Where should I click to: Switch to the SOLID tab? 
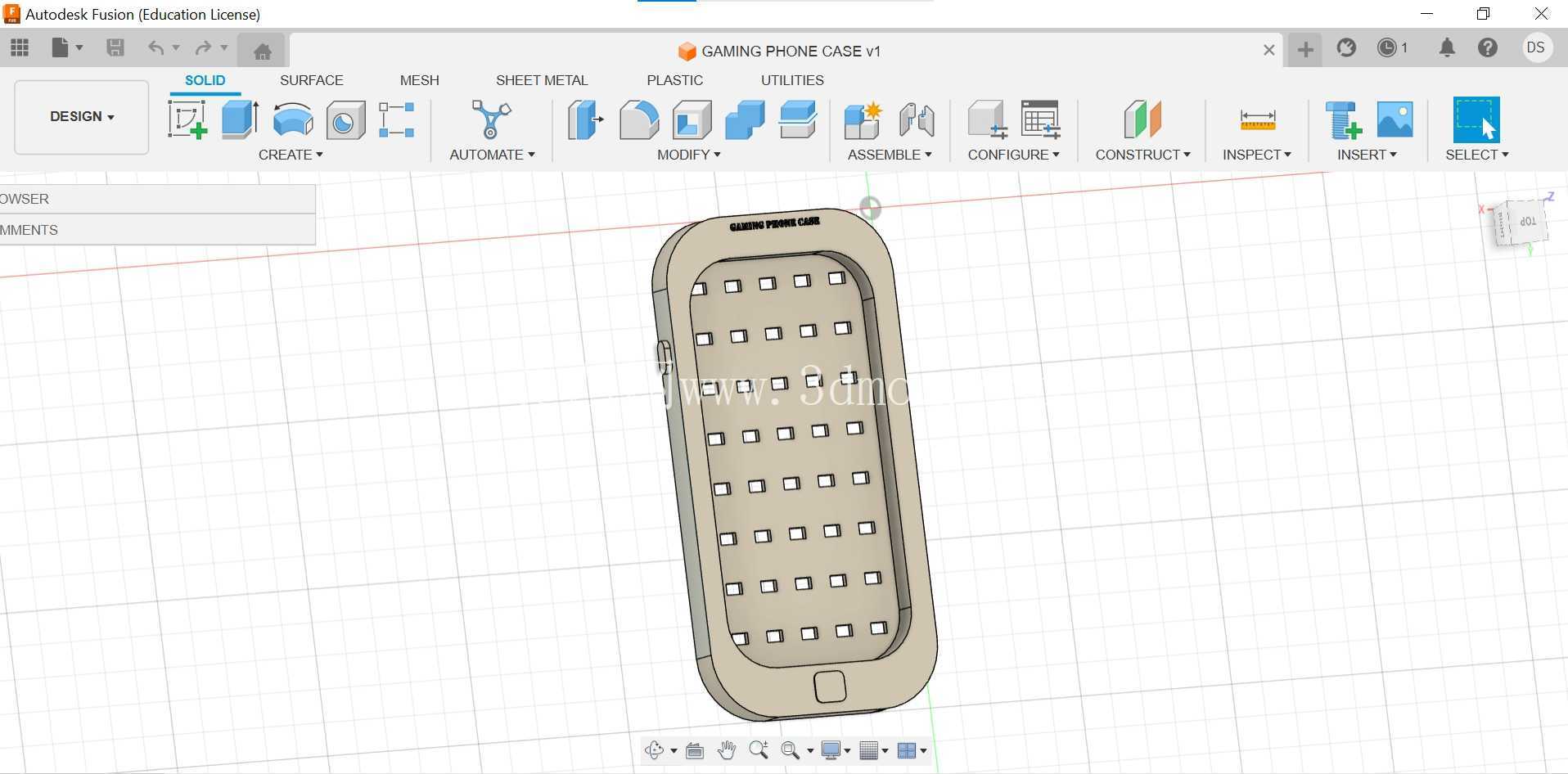(205, 80)
